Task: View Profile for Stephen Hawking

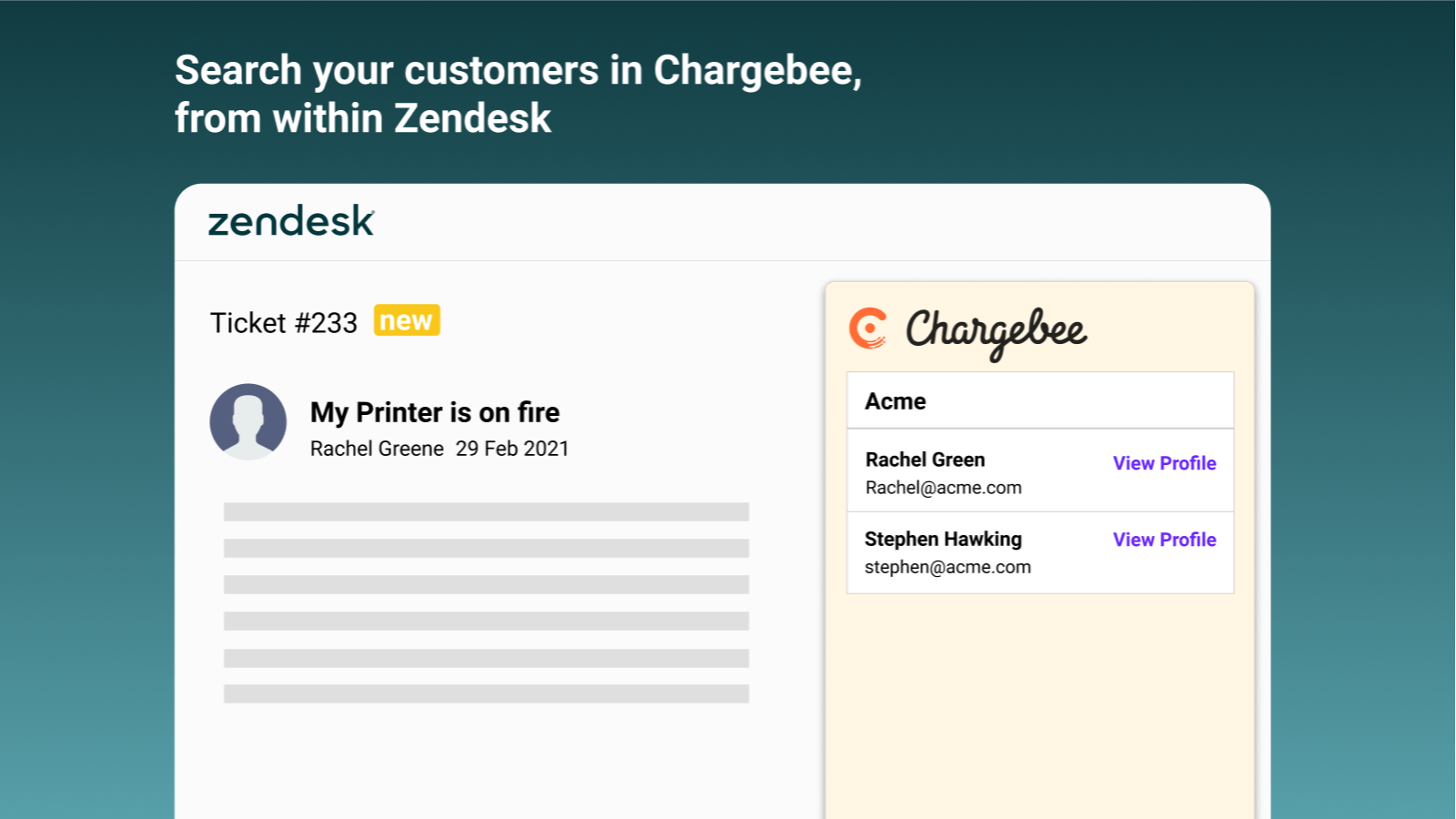Action: coord(1164,540)
